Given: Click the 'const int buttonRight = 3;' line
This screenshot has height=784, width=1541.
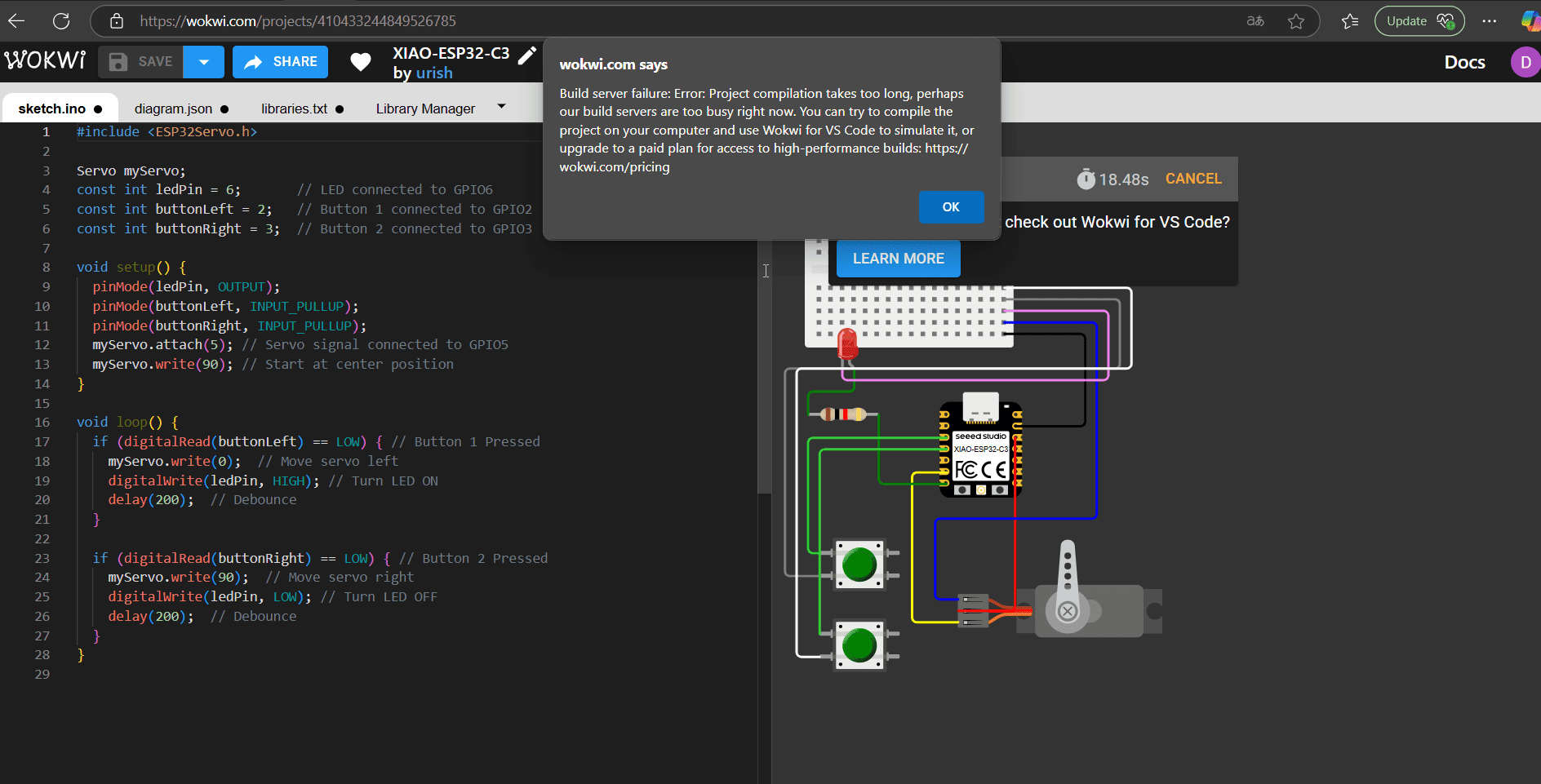Looking at the screenshot, I should [179, 228].
